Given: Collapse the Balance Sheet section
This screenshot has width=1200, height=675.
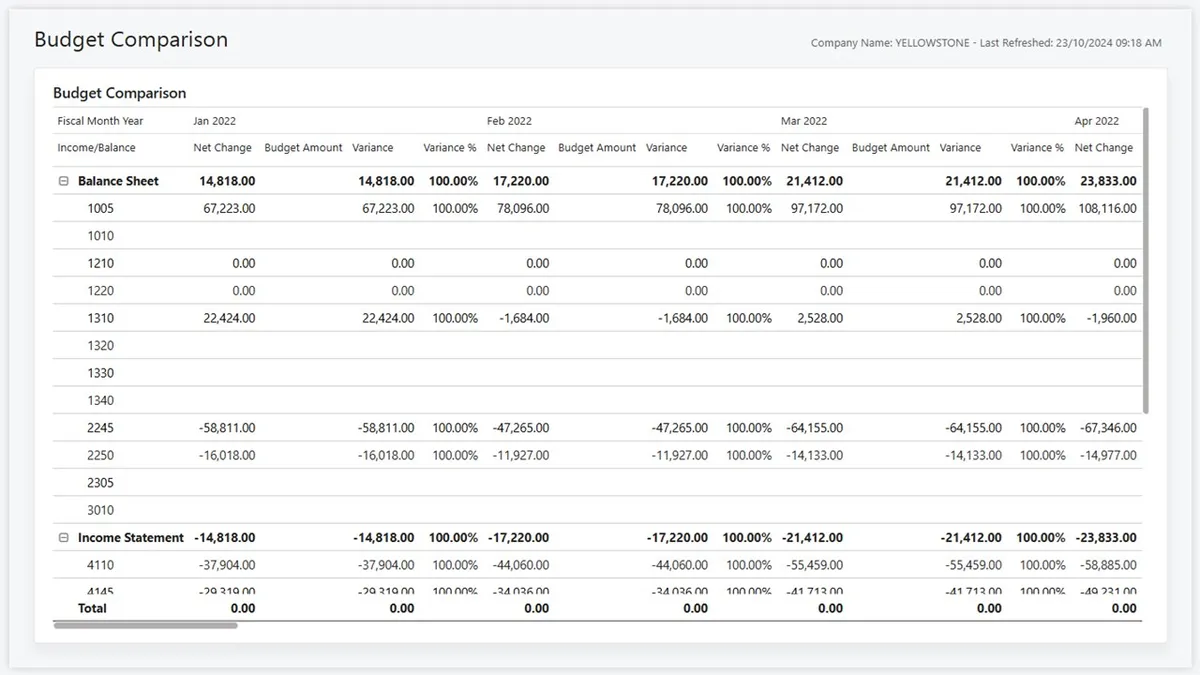Looking at the screenshot, I should 62,181.
